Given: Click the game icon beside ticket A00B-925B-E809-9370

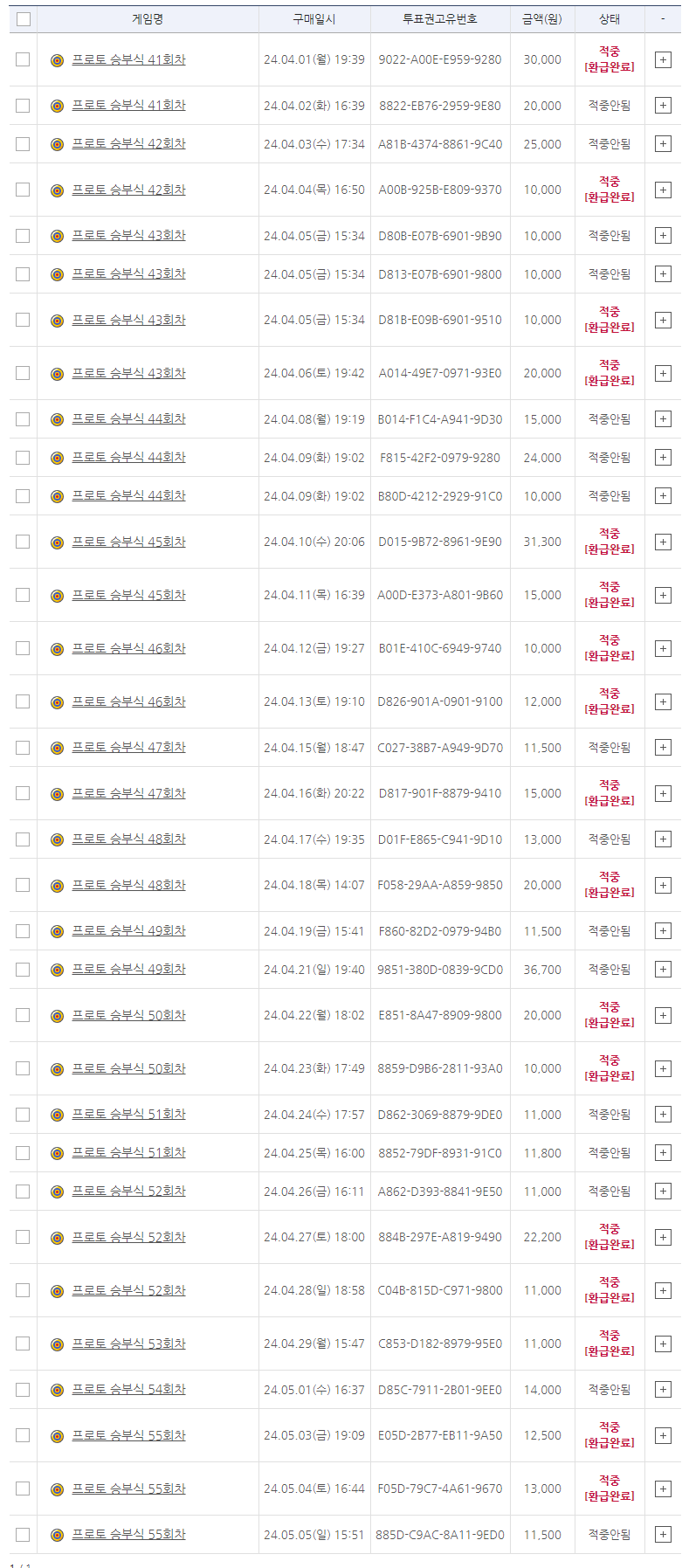Looking at the screenshot, I should pyautogui.click(x=57, y=190).
